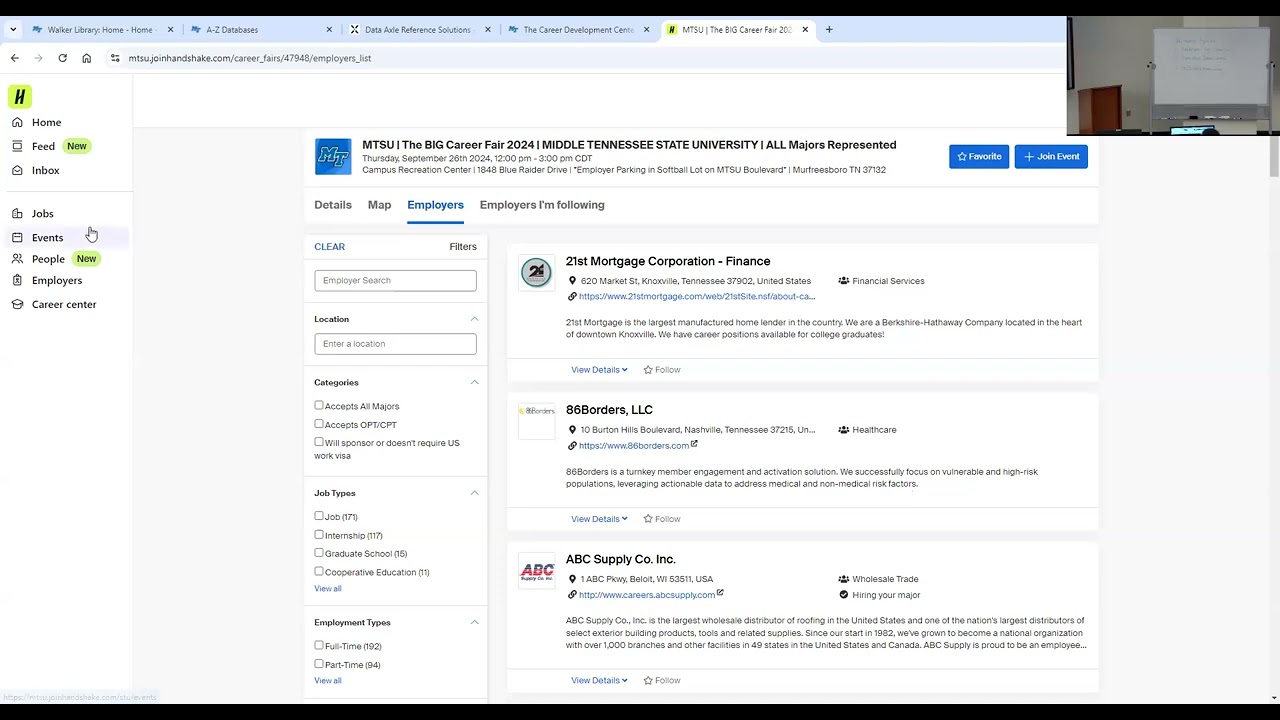
Task: Expand View Details for 21st Mortgage
Action: [x=599, y=370]
